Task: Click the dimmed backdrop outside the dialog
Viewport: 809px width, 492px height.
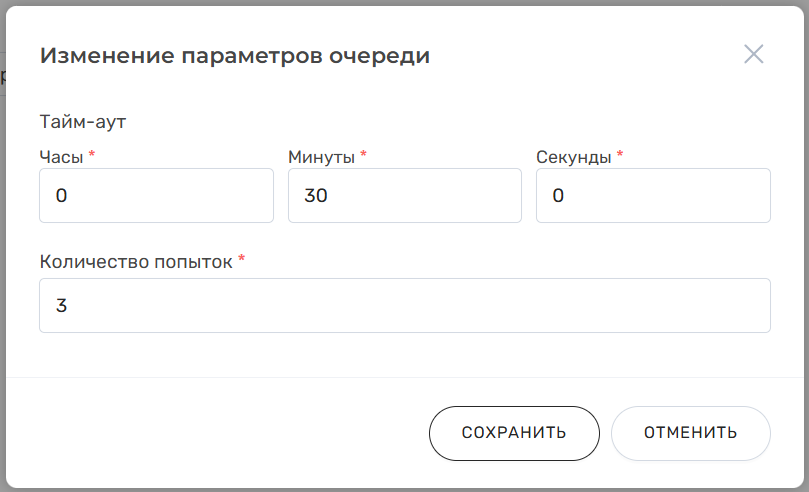Action: 3,250
